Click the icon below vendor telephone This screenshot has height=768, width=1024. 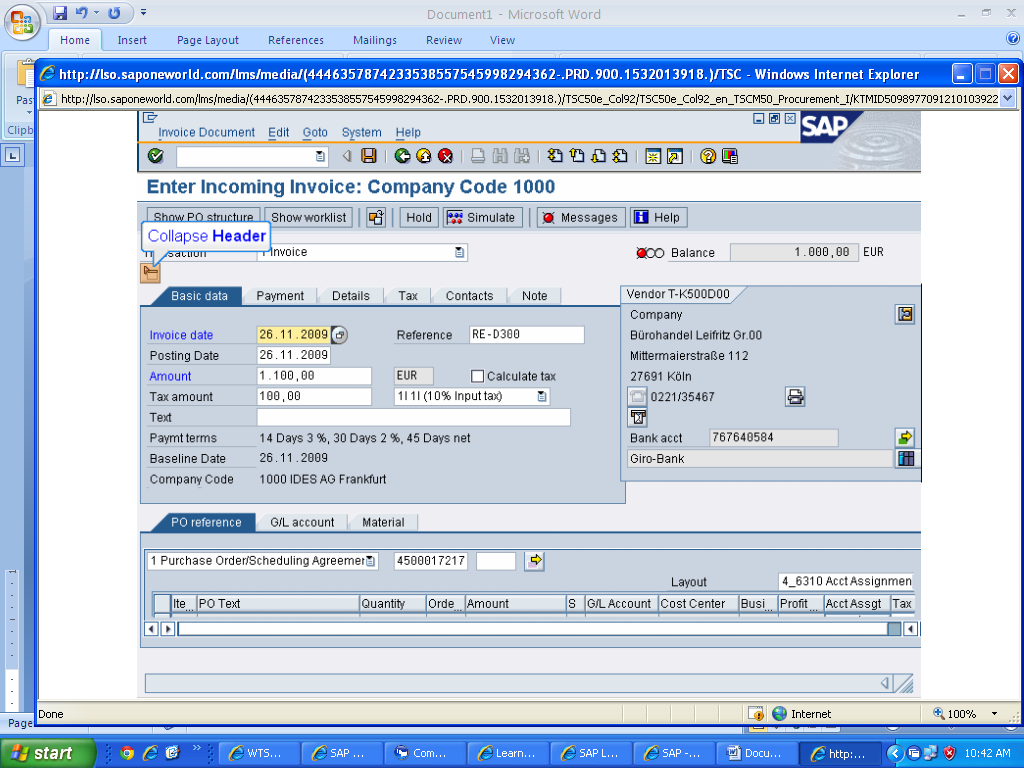(x=637, y=417)
